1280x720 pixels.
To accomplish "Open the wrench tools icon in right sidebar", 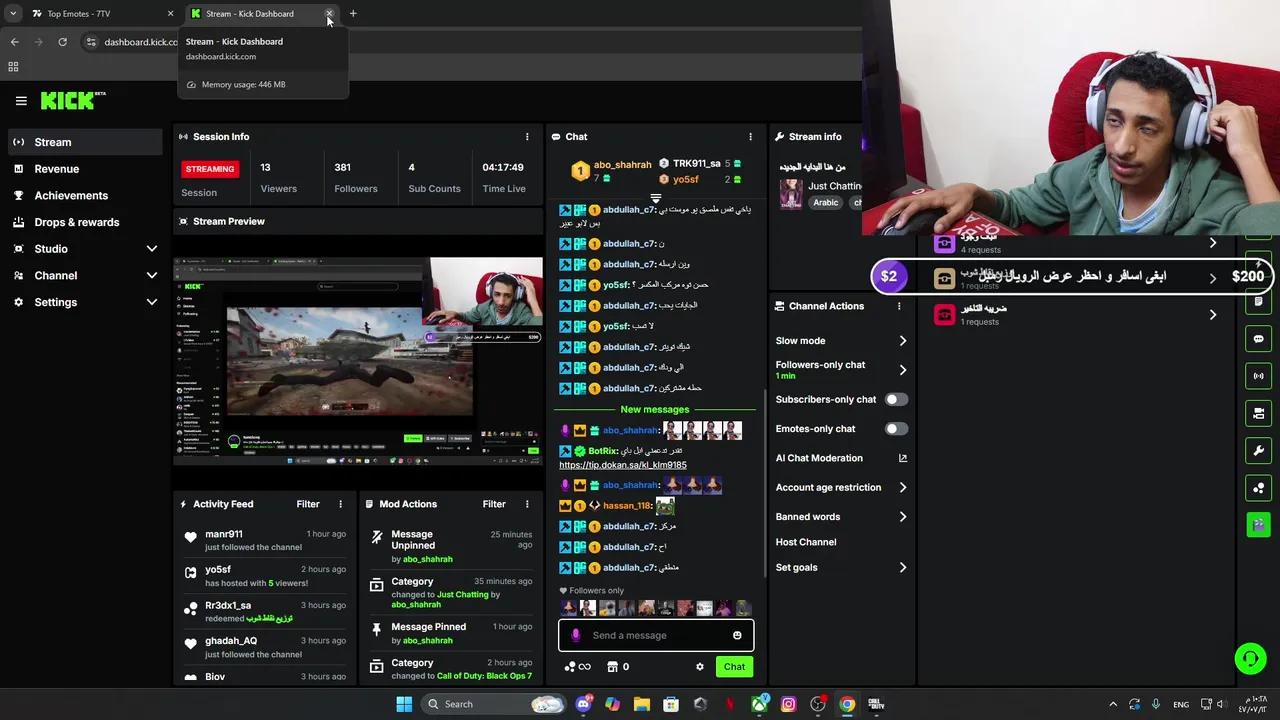I will pos(1258,451).
